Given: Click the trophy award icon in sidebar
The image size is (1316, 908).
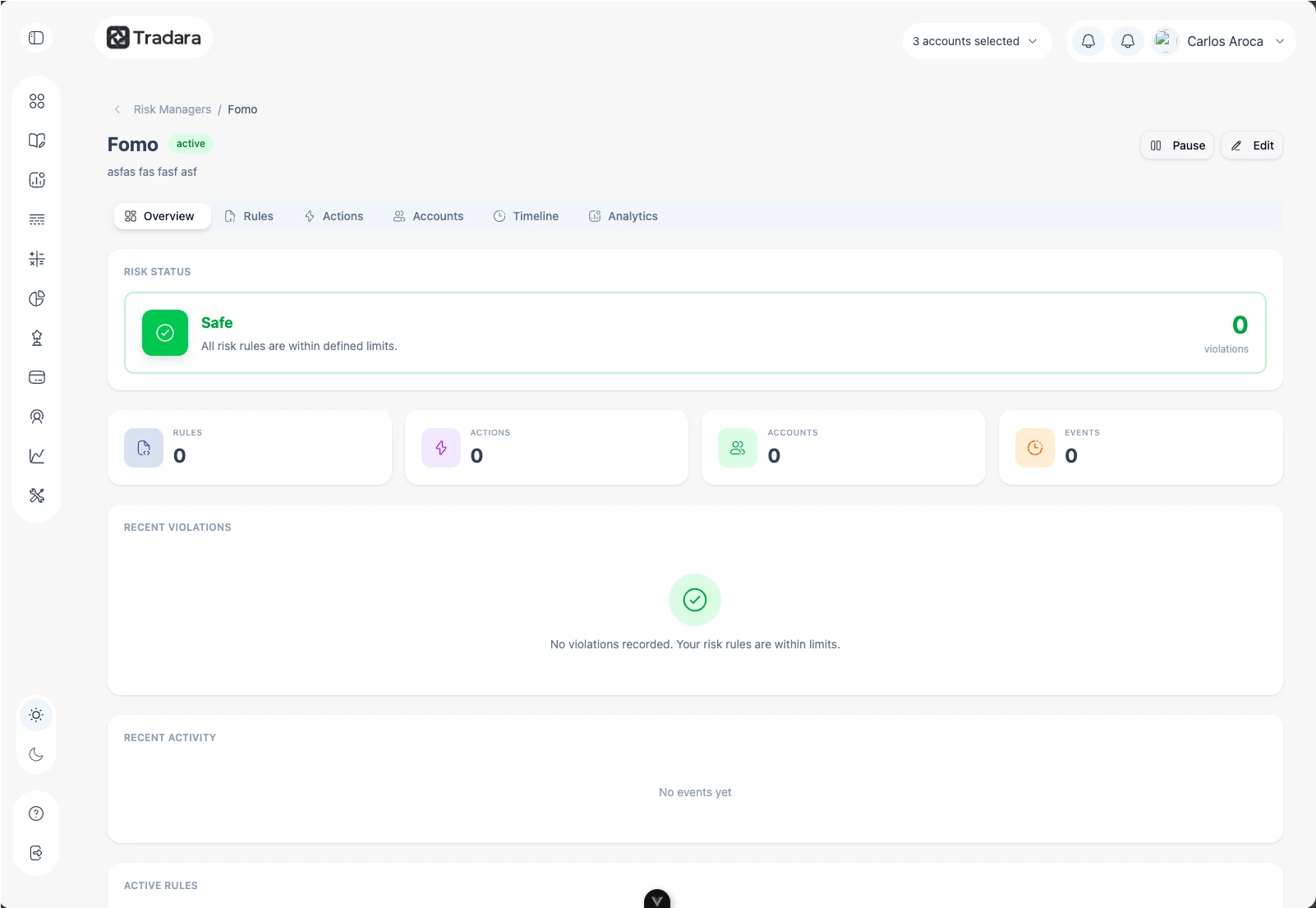Looking at the screenshot, I should click(x=37, y=338).
